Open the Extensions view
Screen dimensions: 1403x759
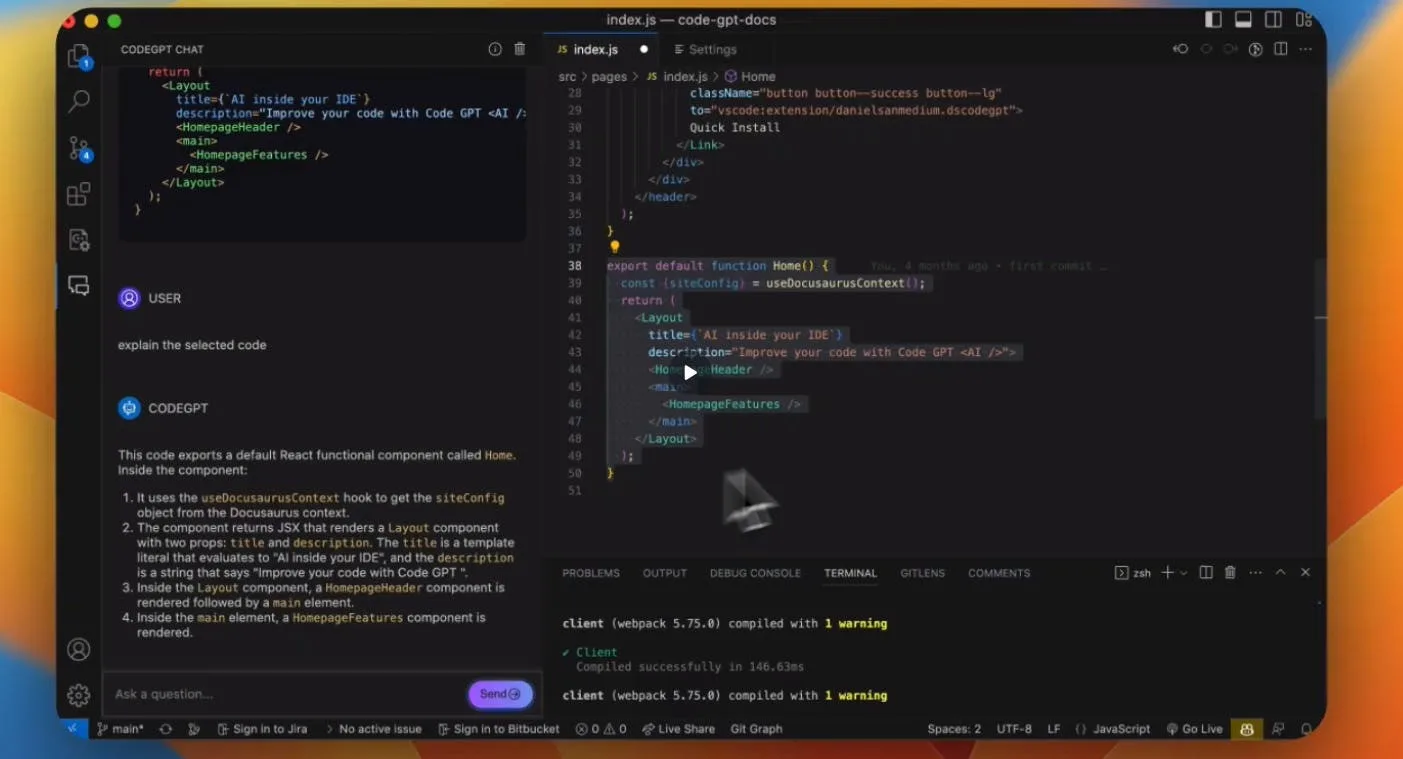[x=78, y=194]
